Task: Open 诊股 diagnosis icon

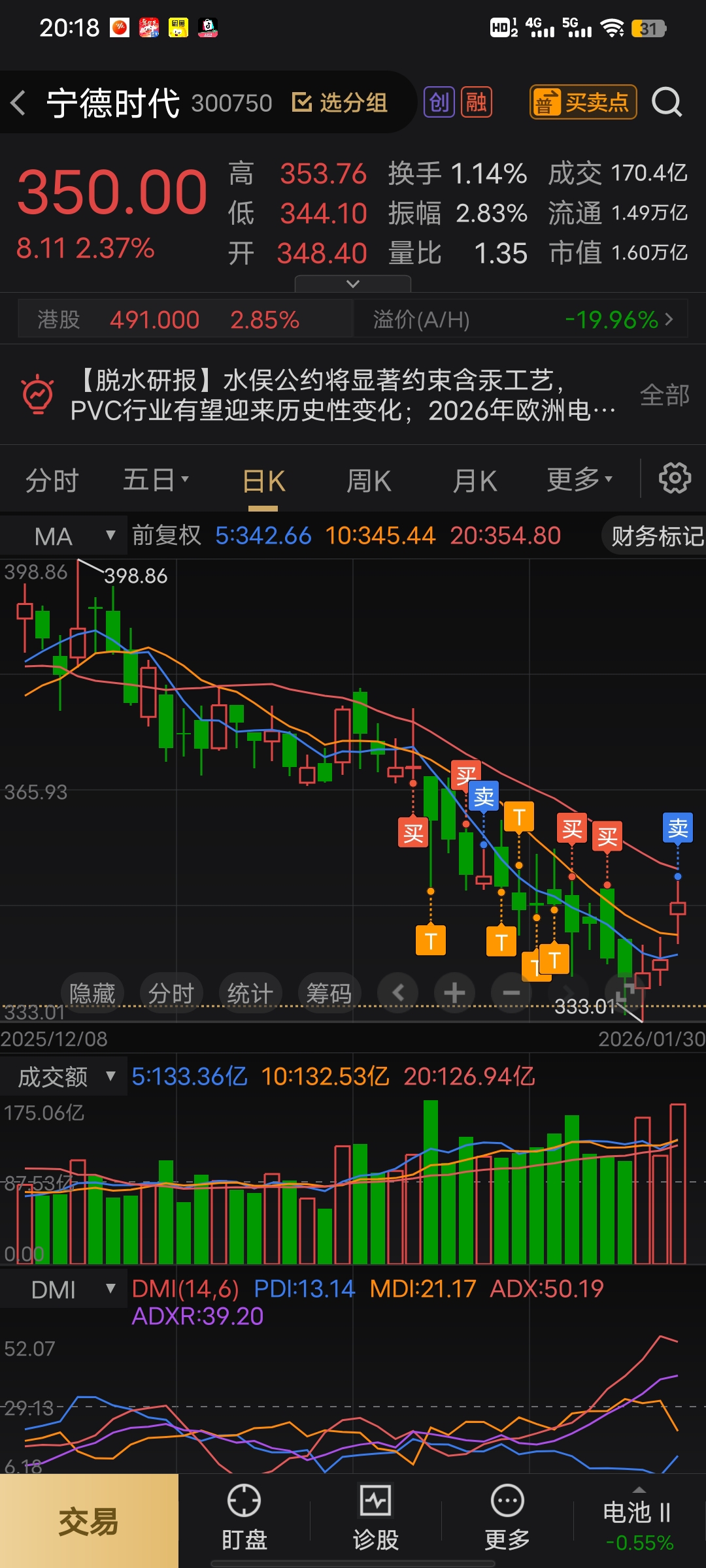Action: pos(376,1518)
